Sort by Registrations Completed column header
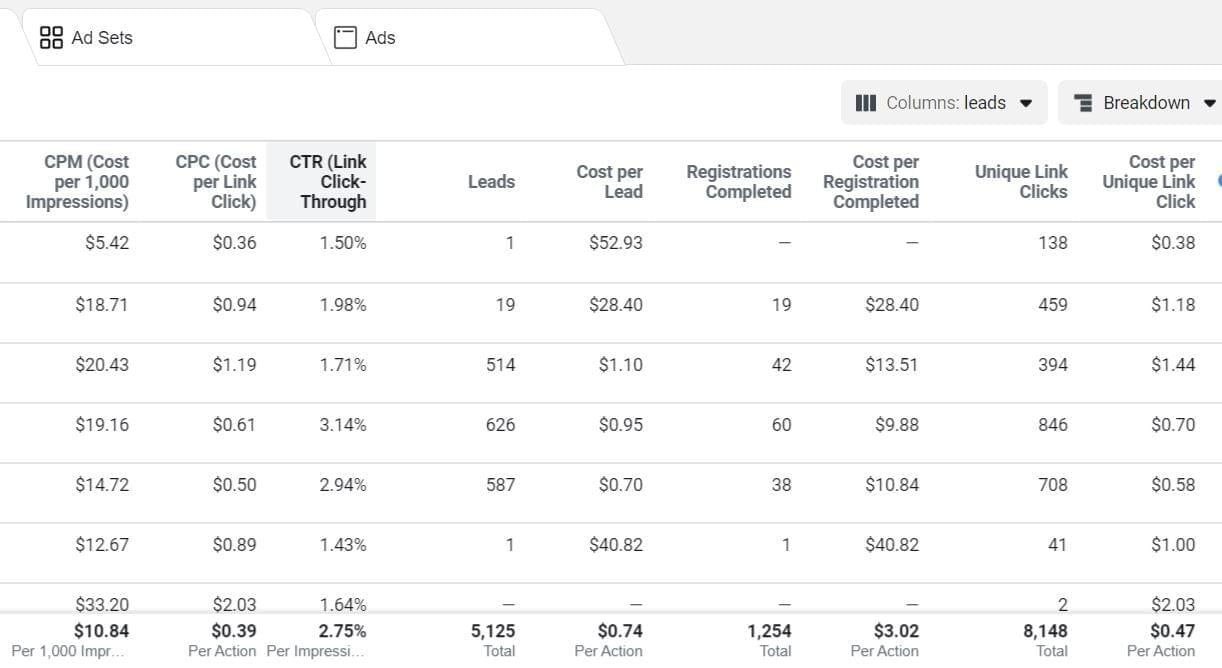This screenshot has width=1222, height=668. point(739,182)
